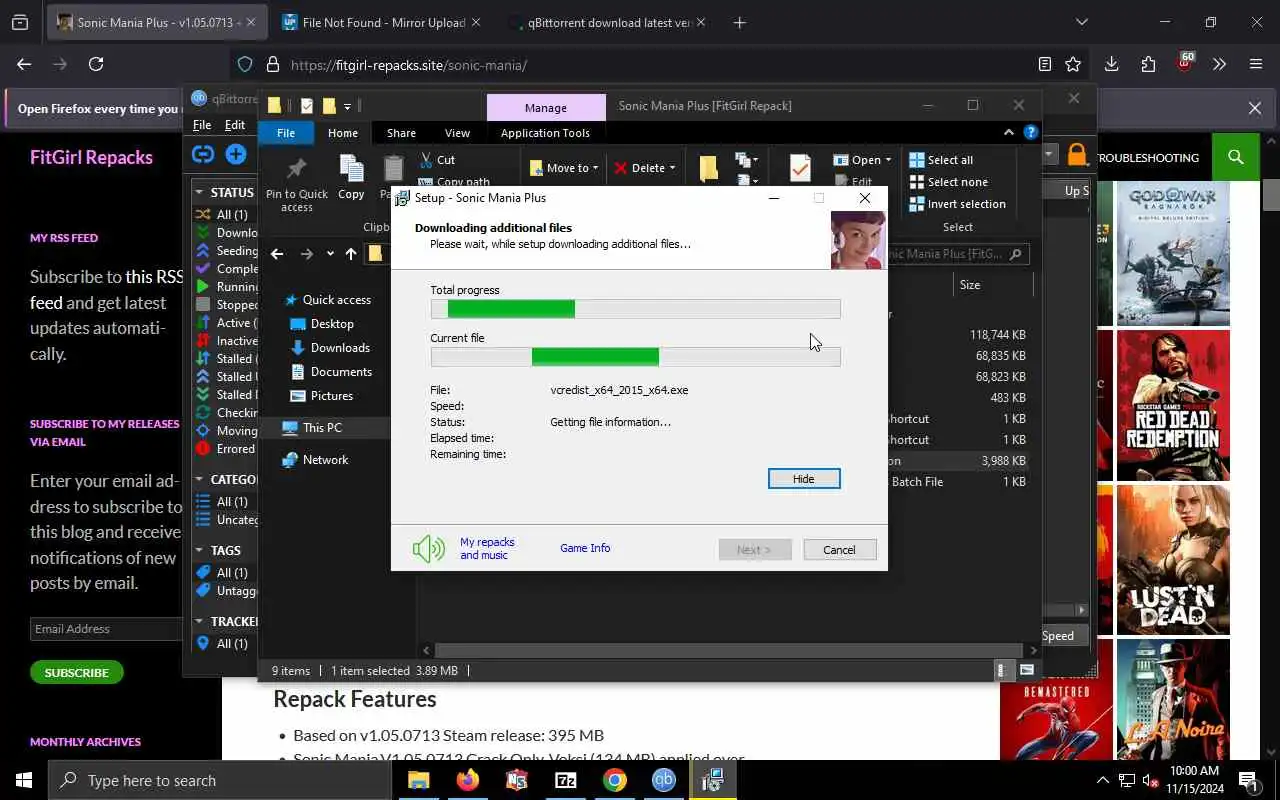Select All (1) under STATUS filter
The width and height of the screenshot is (1280, 800).
point(224,215)
